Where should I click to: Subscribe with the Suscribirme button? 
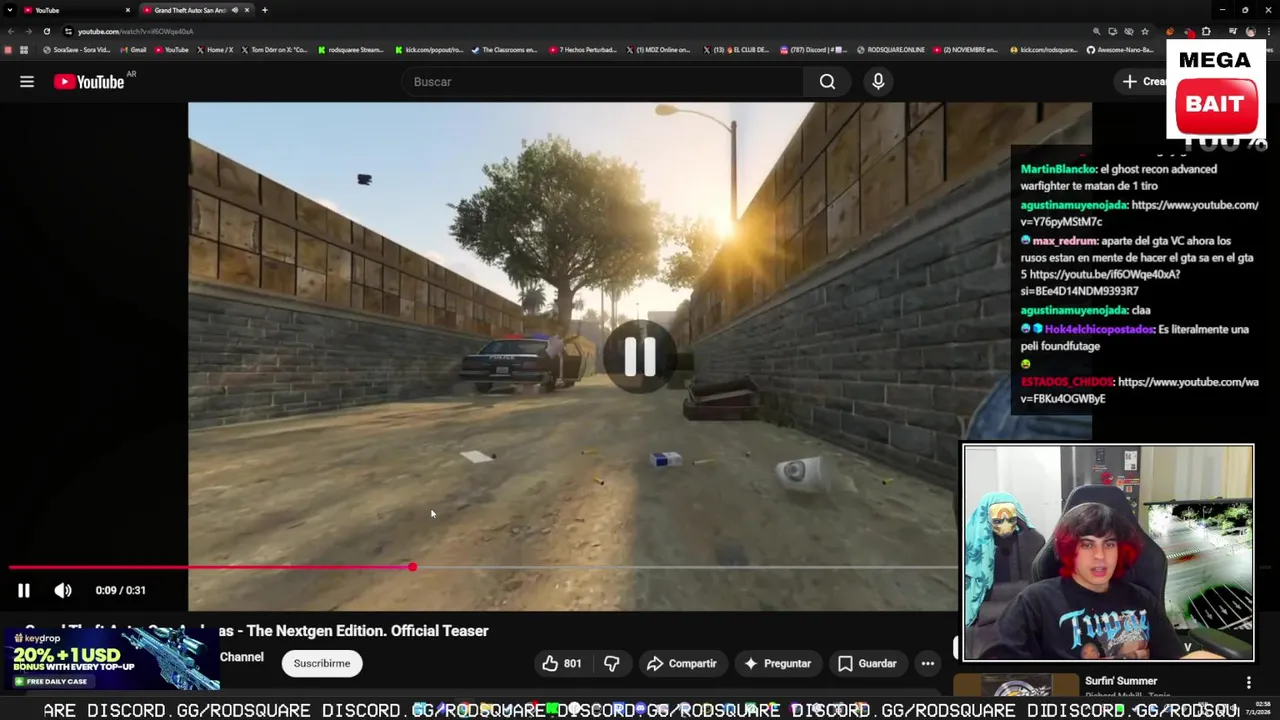point(322,663)
